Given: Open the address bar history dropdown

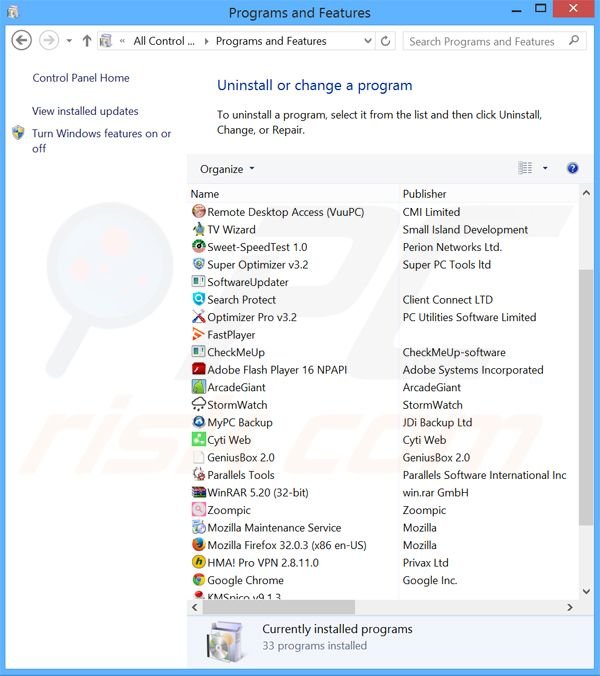Looking at the screenshot, I should pos(368,41).
